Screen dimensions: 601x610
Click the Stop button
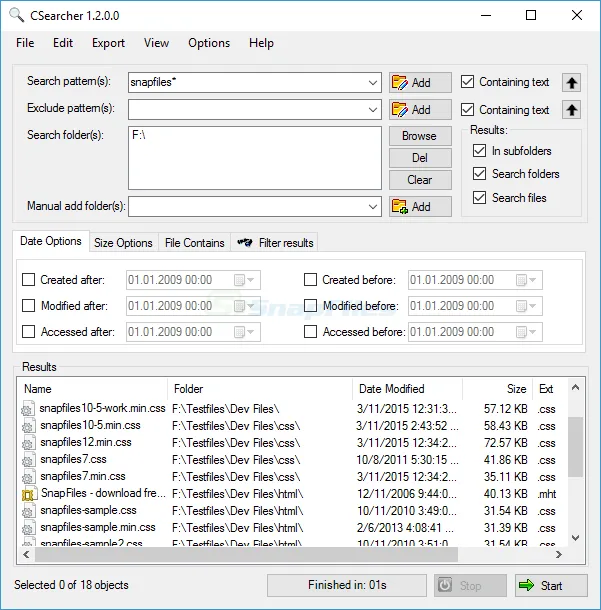(x=470, y=585)
